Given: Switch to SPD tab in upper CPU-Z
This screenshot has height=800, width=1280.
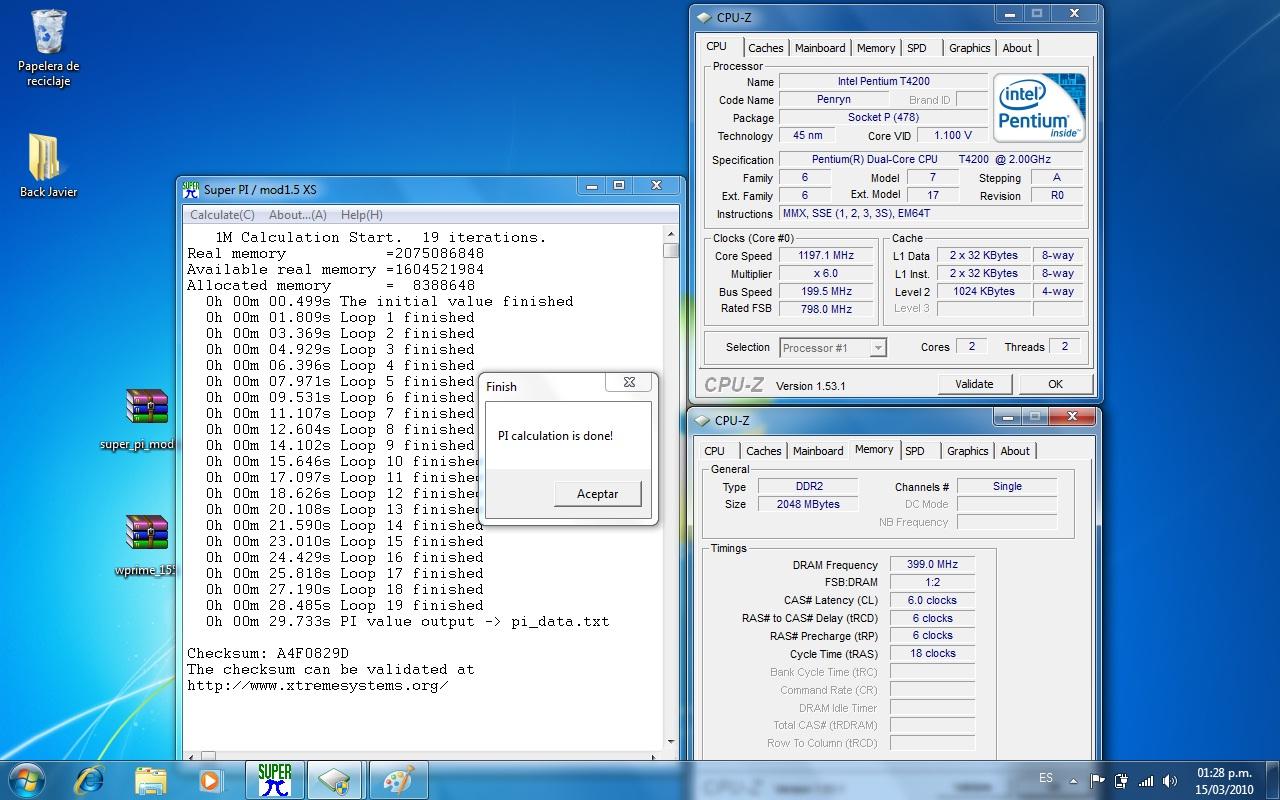Looking at the screenshot, I should tap(917, 48).
